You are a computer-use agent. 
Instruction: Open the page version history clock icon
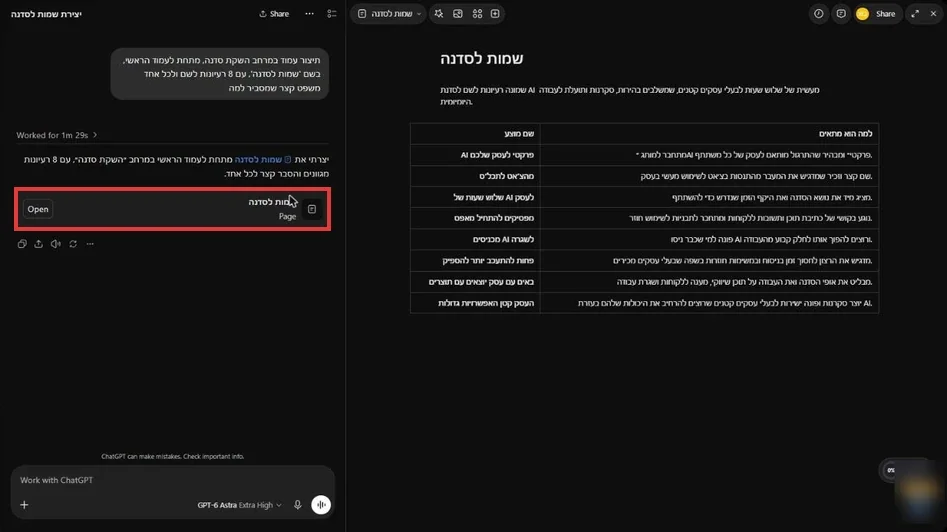point(818,13)
